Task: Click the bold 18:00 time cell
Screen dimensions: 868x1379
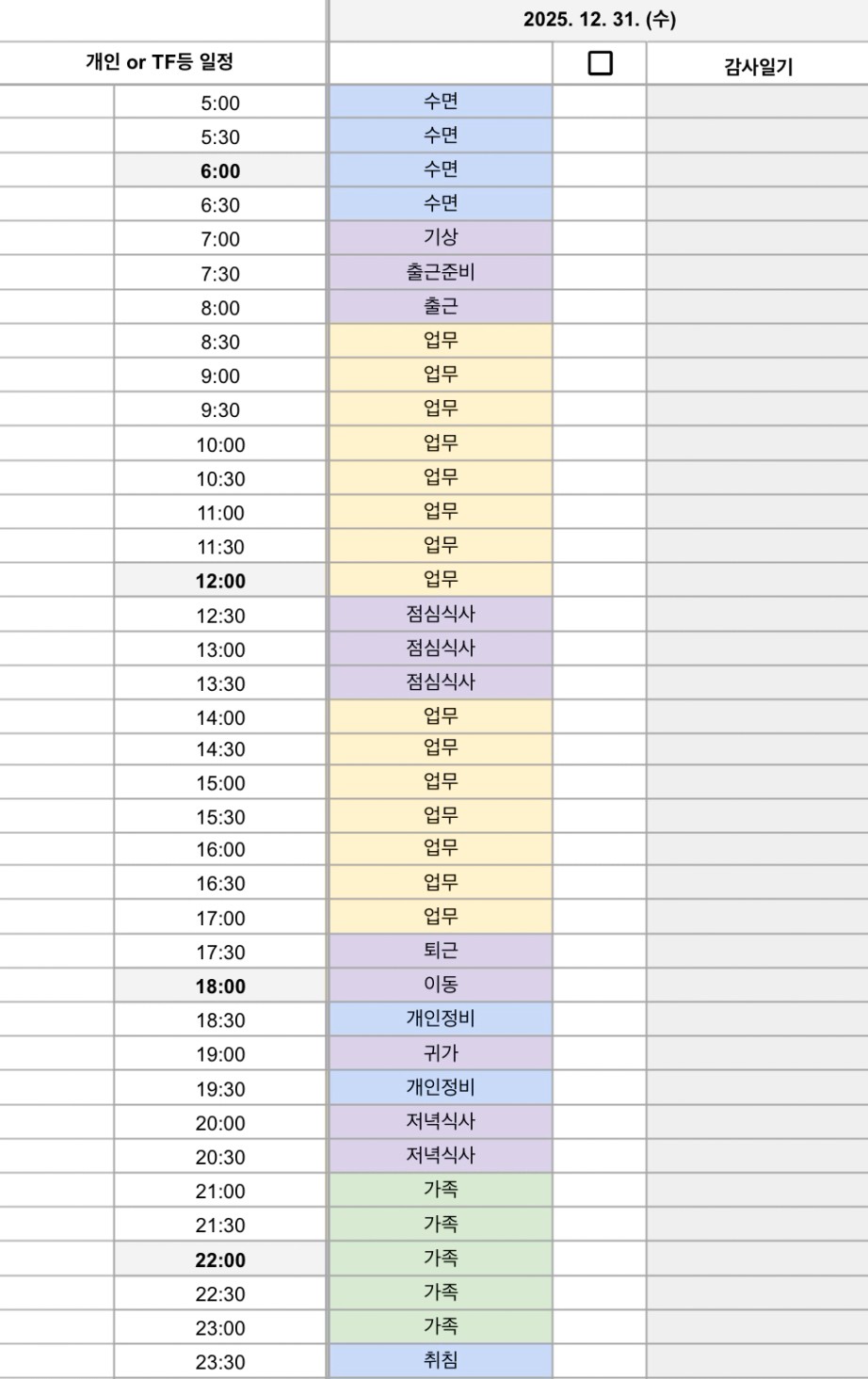Action: click(220, 986)
